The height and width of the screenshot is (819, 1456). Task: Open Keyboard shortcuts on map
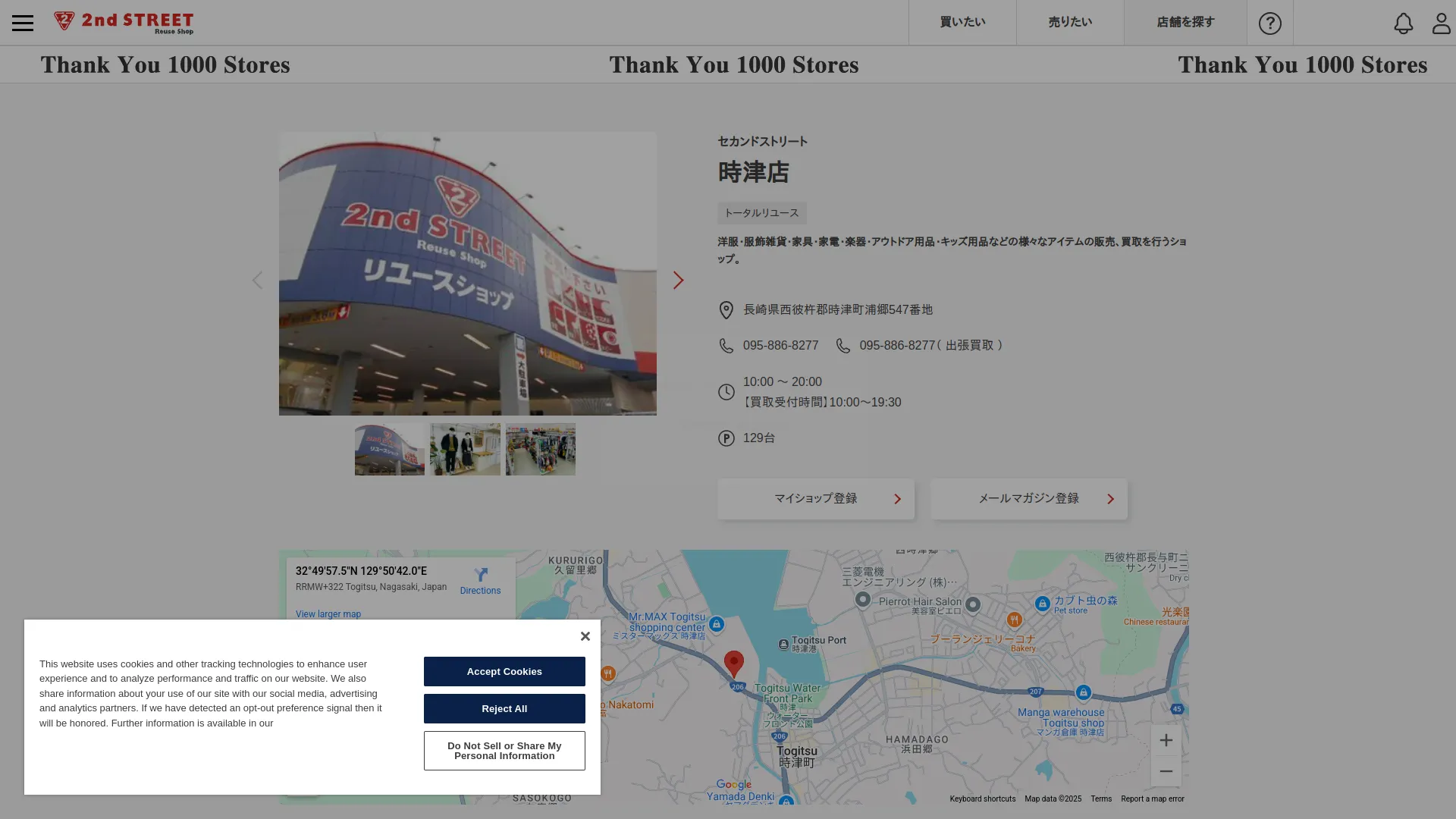click(x=982, y=799)
